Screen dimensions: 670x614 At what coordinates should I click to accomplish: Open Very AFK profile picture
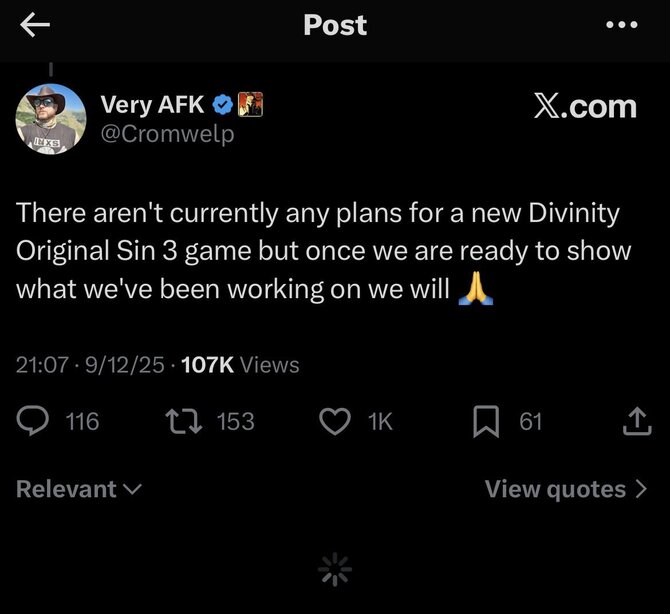pyautogui.click(x=50, y=120)
